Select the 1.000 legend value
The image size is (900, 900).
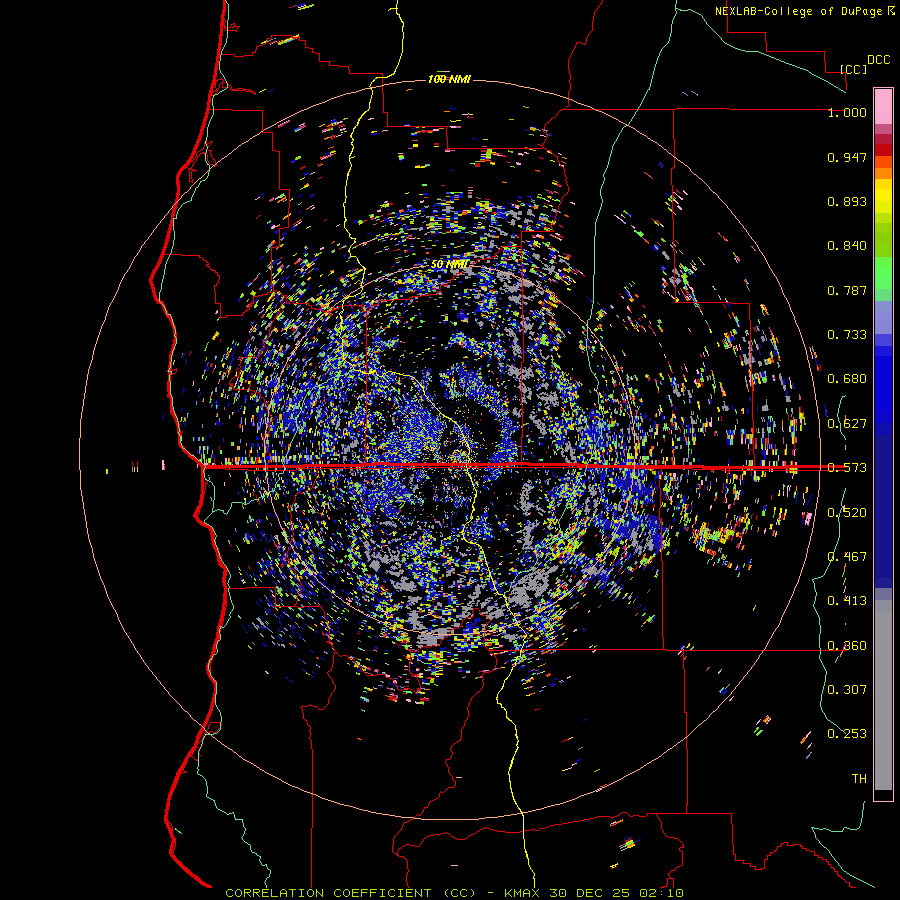coord(847,112)
